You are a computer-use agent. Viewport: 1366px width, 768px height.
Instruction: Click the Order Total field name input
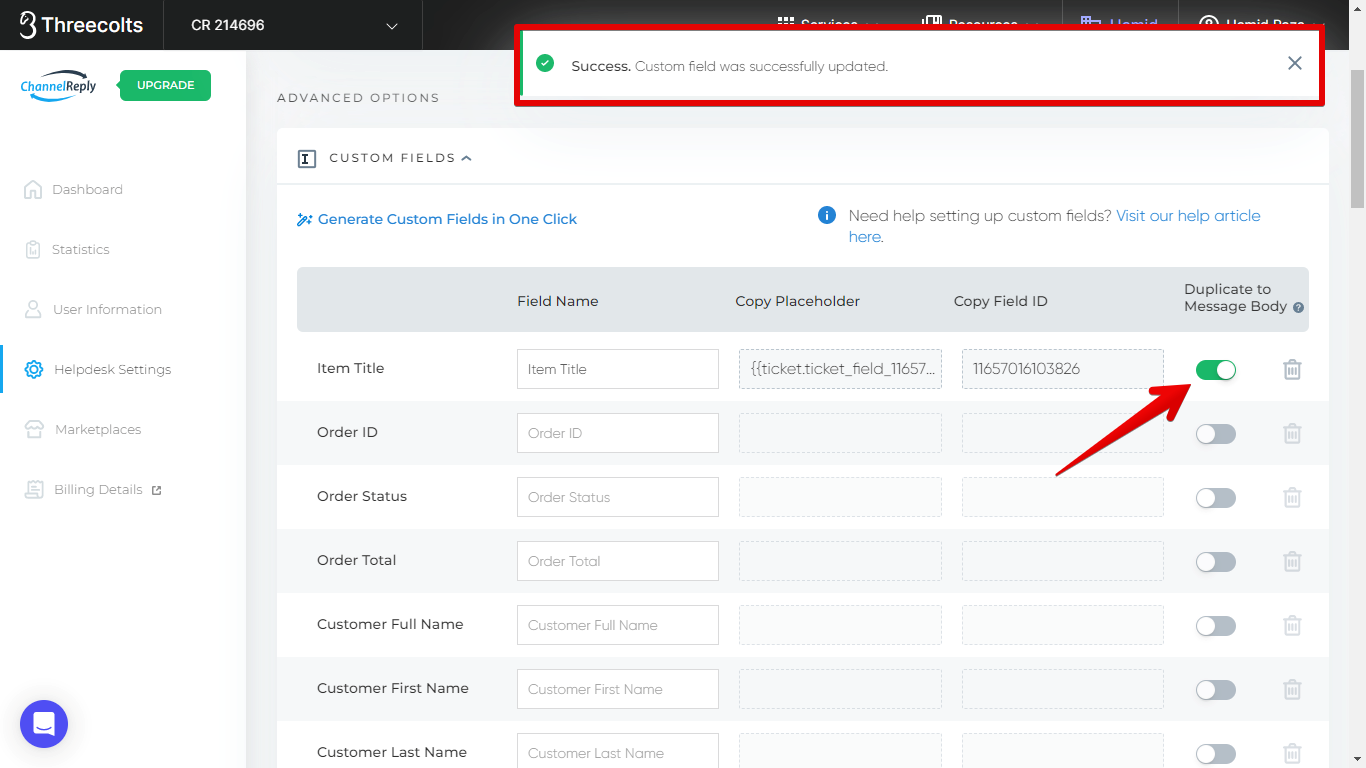[x=618, y=561]
